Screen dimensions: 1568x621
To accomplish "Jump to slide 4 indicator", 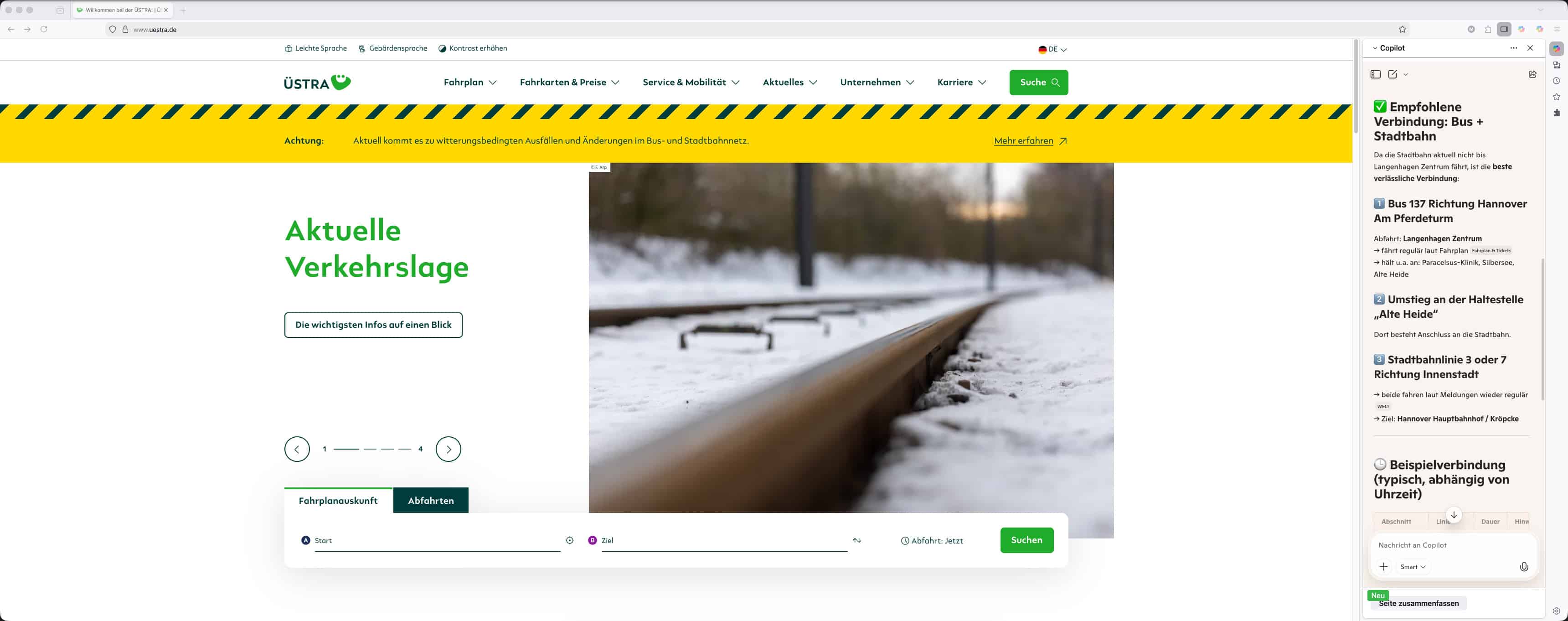I will pyautogui.click(x=405, y=449).
